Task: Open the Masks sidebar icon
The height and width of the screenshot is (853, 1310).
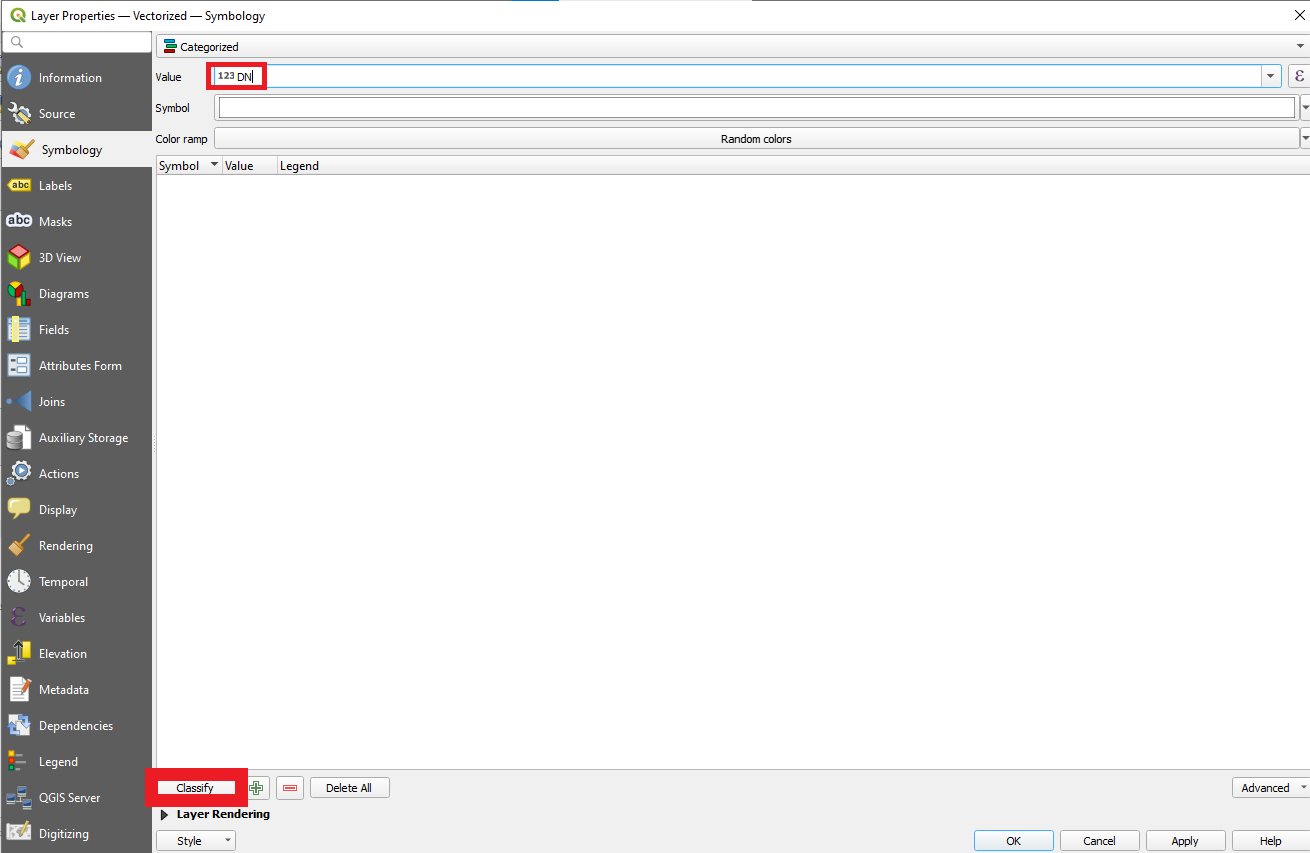Action: [19, 221]
